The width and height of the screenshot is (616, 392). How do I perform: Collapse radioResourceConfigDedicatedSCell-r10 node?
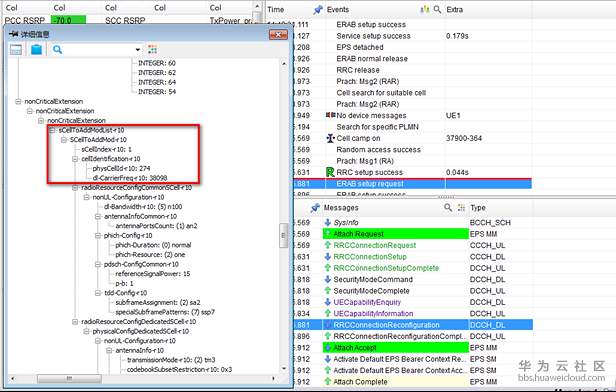[x=75, y=322]
